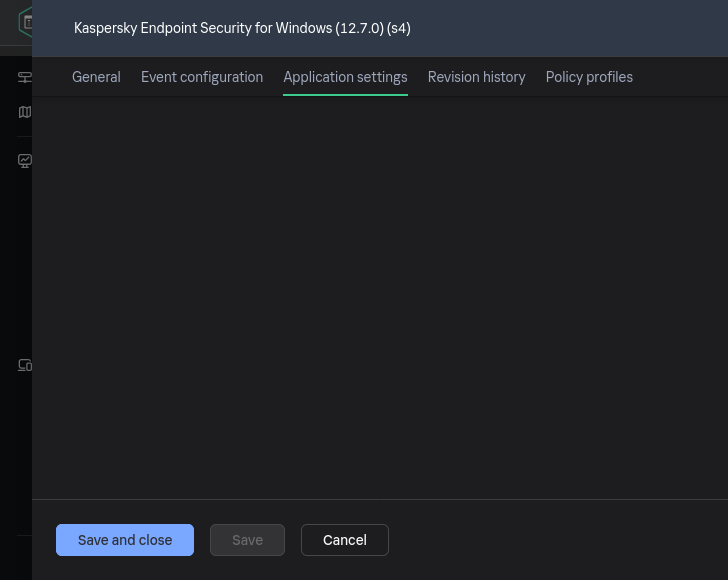Click dimmed sidebar below the devices icon
This screenshot has width=728, height=580.
pyautogui.click(x=15, y=450)
